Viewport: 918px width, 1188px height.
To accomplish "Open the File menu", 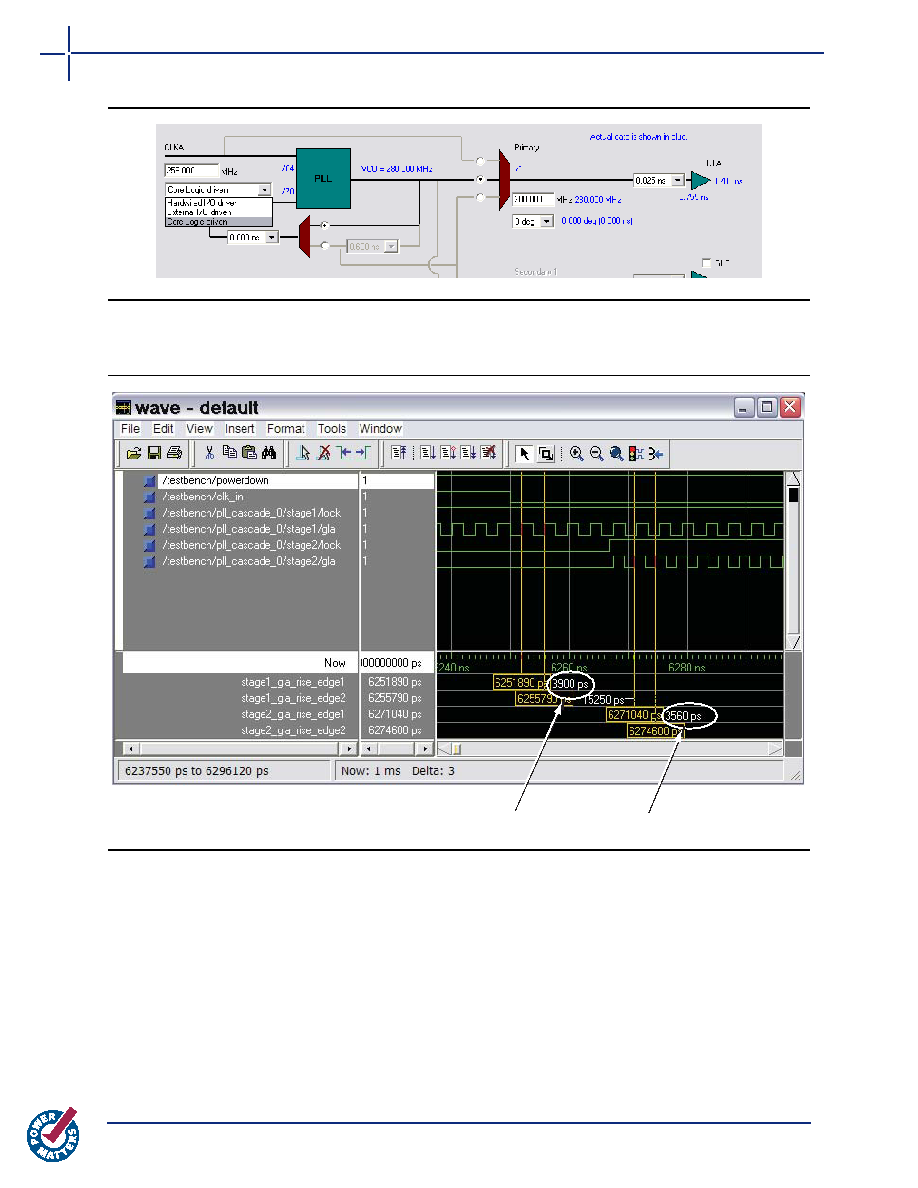I will click(130, 429).
